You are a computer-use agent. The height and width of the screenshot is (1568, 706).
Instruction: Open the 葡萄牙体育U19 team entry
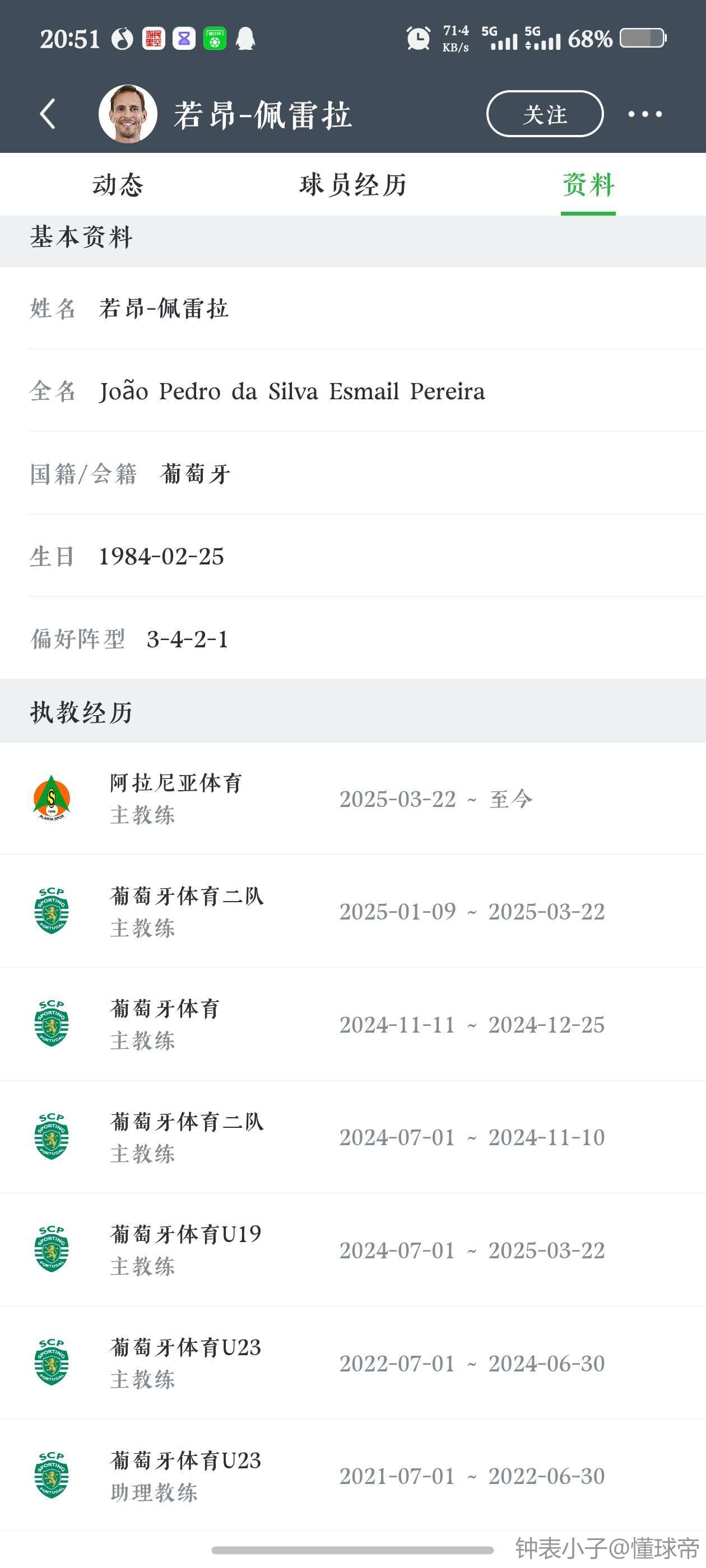(x=186, y=1234)
